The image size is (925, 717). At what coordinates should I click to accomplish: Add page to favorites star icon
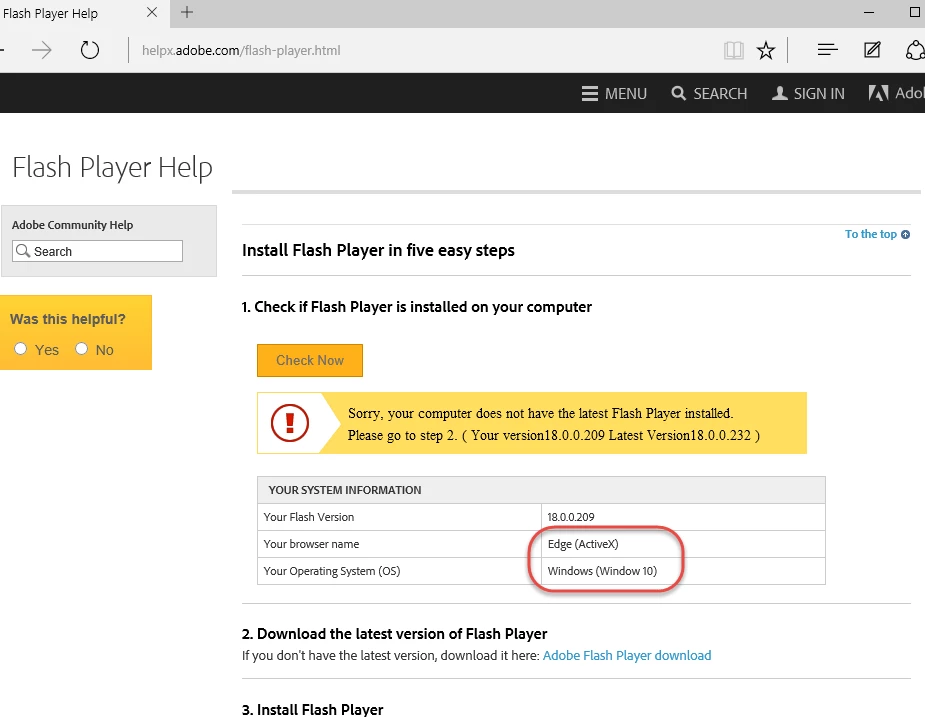tap(766, 50)
